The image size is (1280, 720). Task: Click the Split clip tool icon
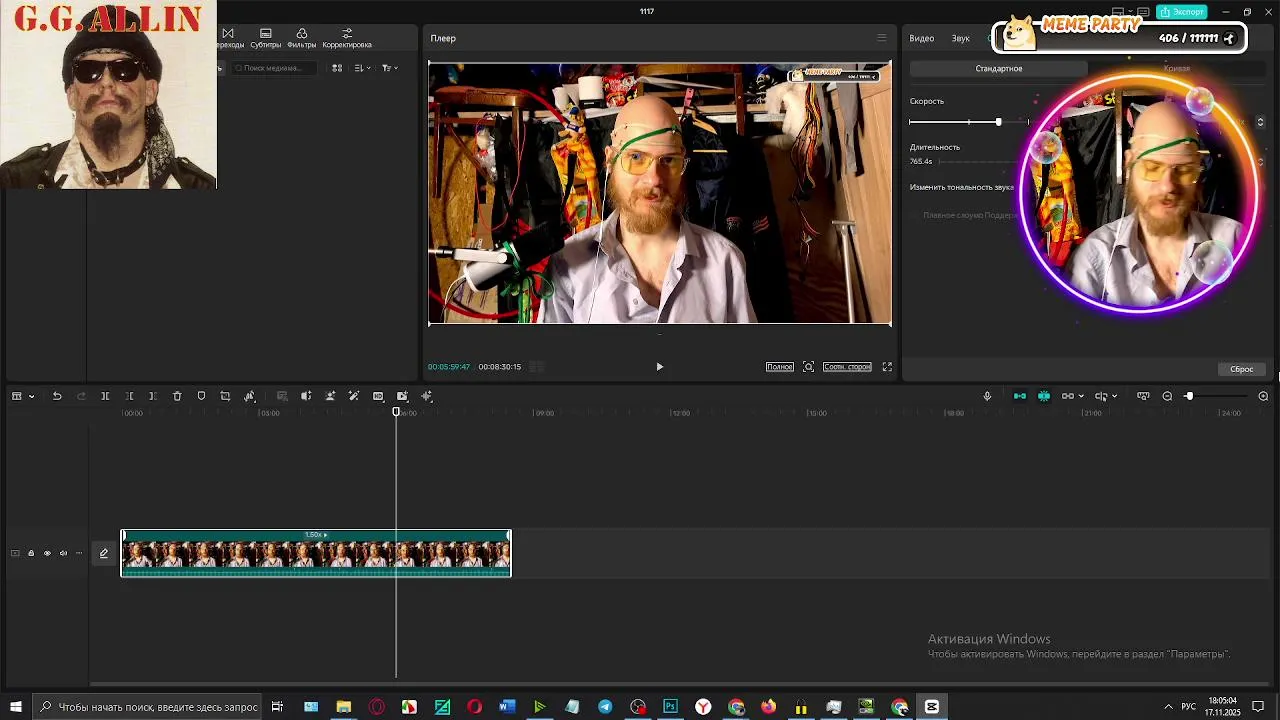(105, 396)
